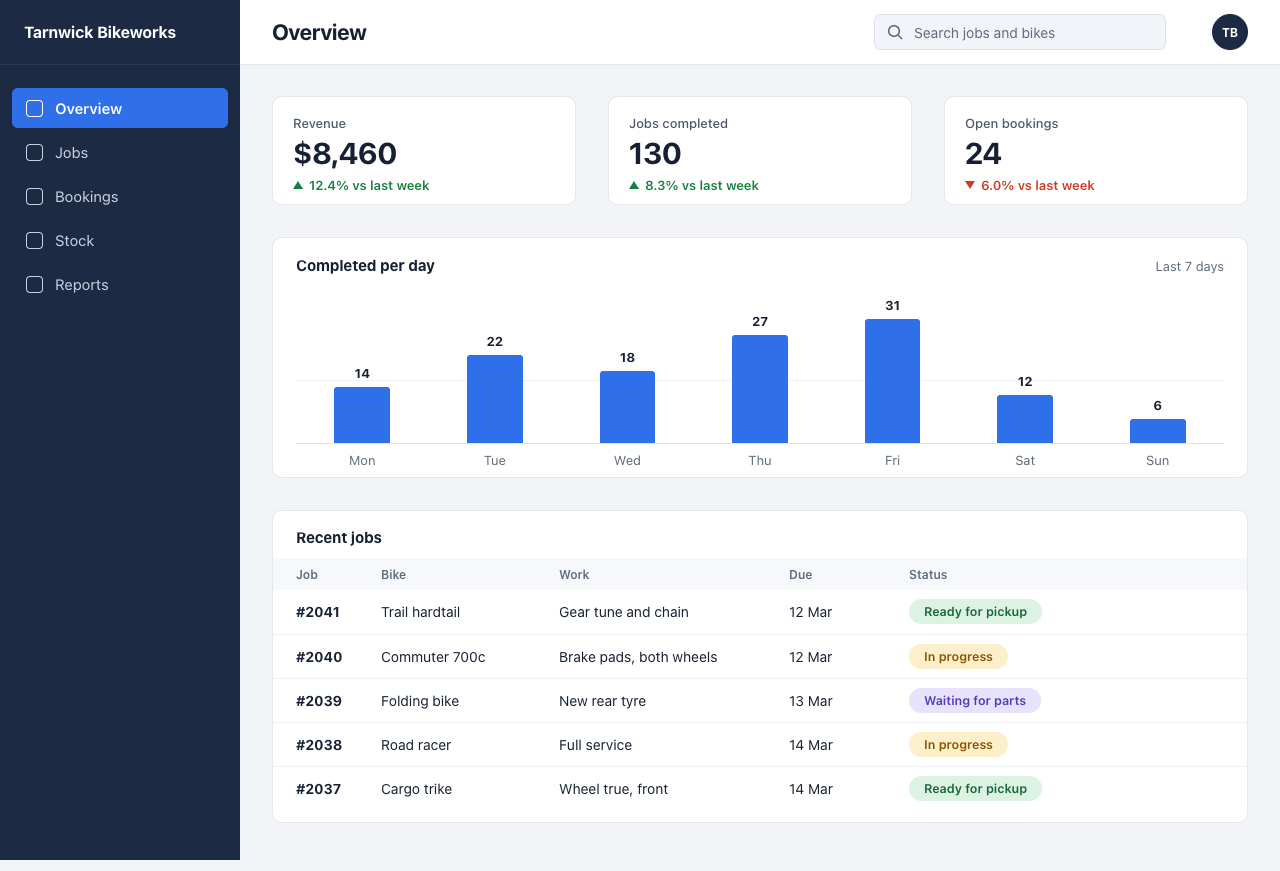The width and height of the screenshot is (1280, 871).
Task: Select the Revenue $8,460 card
Action: click(x=424, y=151)
